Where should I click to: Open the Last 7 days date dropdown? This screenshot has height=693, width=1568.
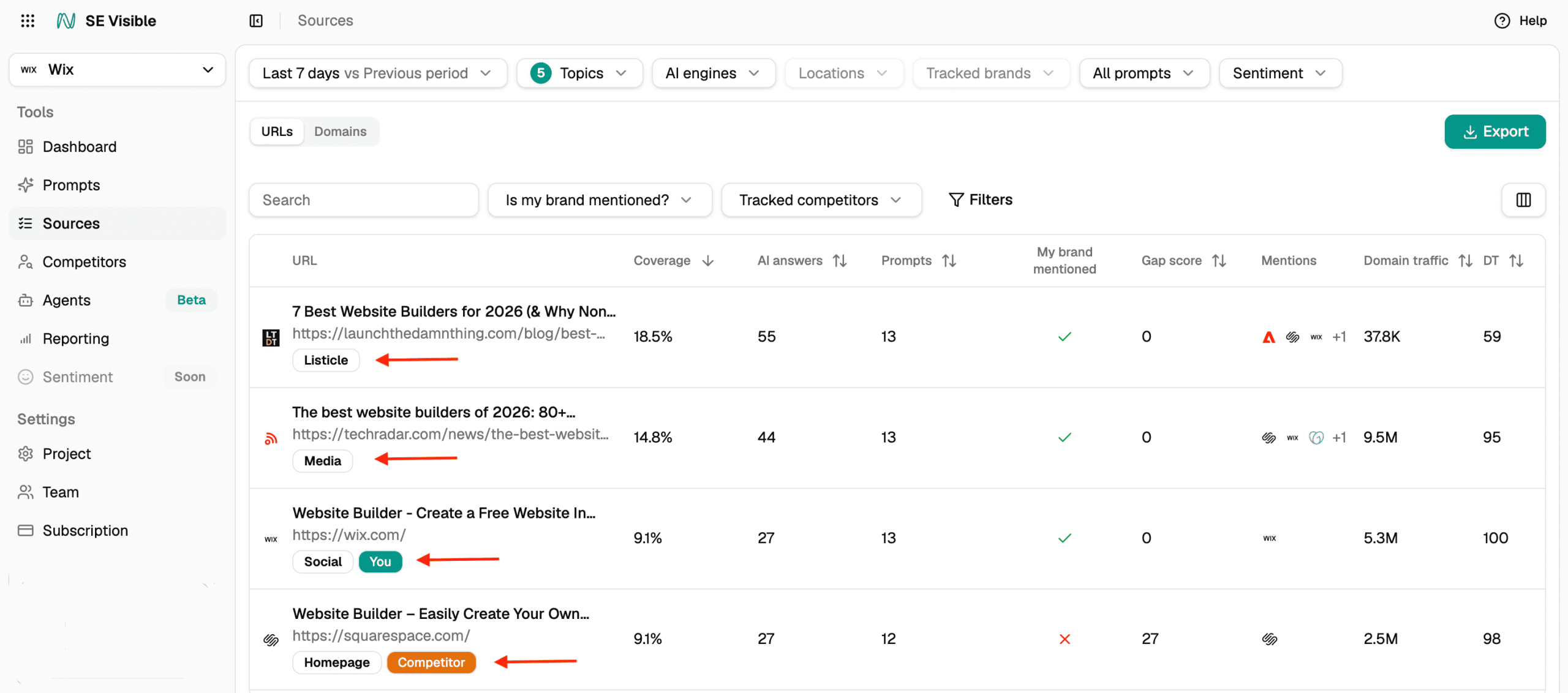pos(378,73)
